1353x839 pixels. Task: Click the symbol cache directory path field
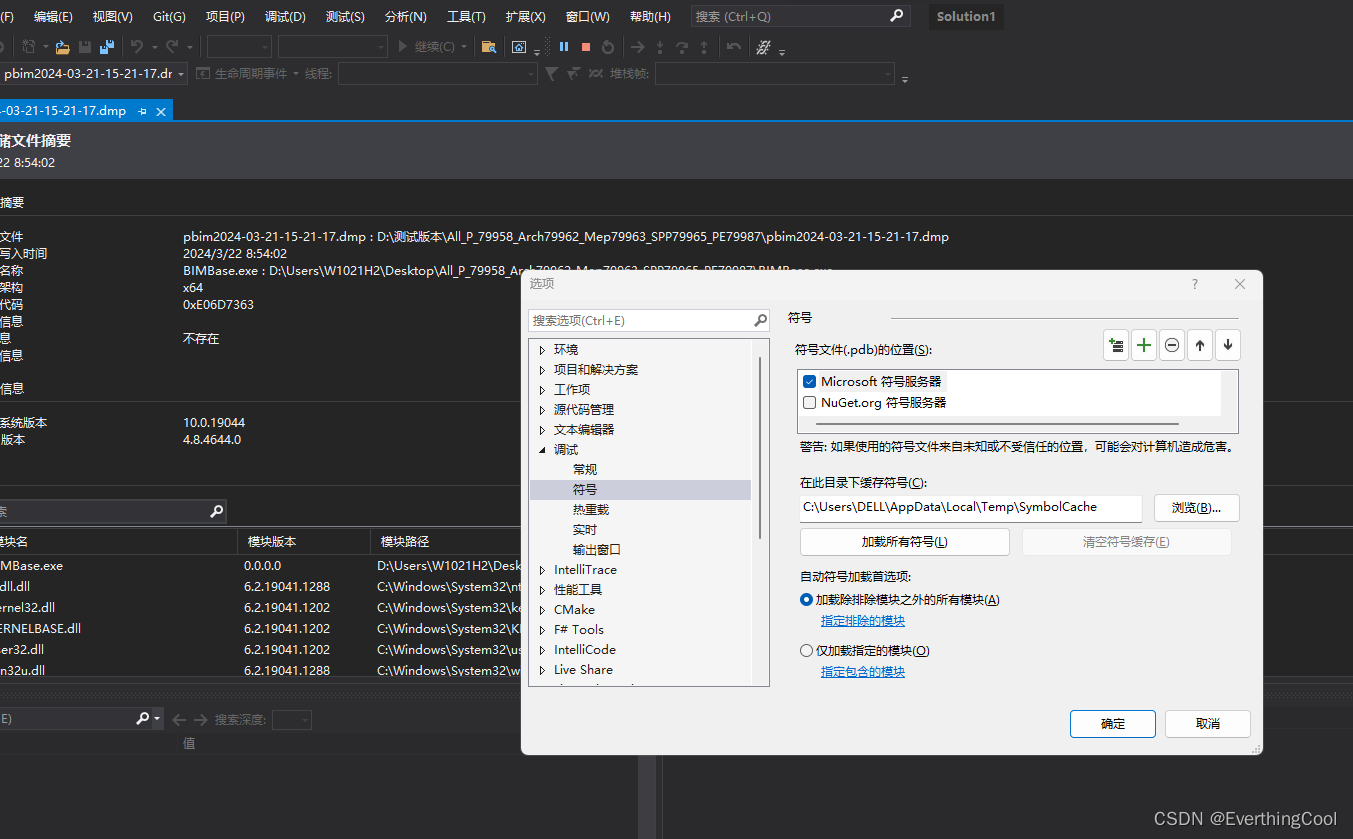[971, 508]
